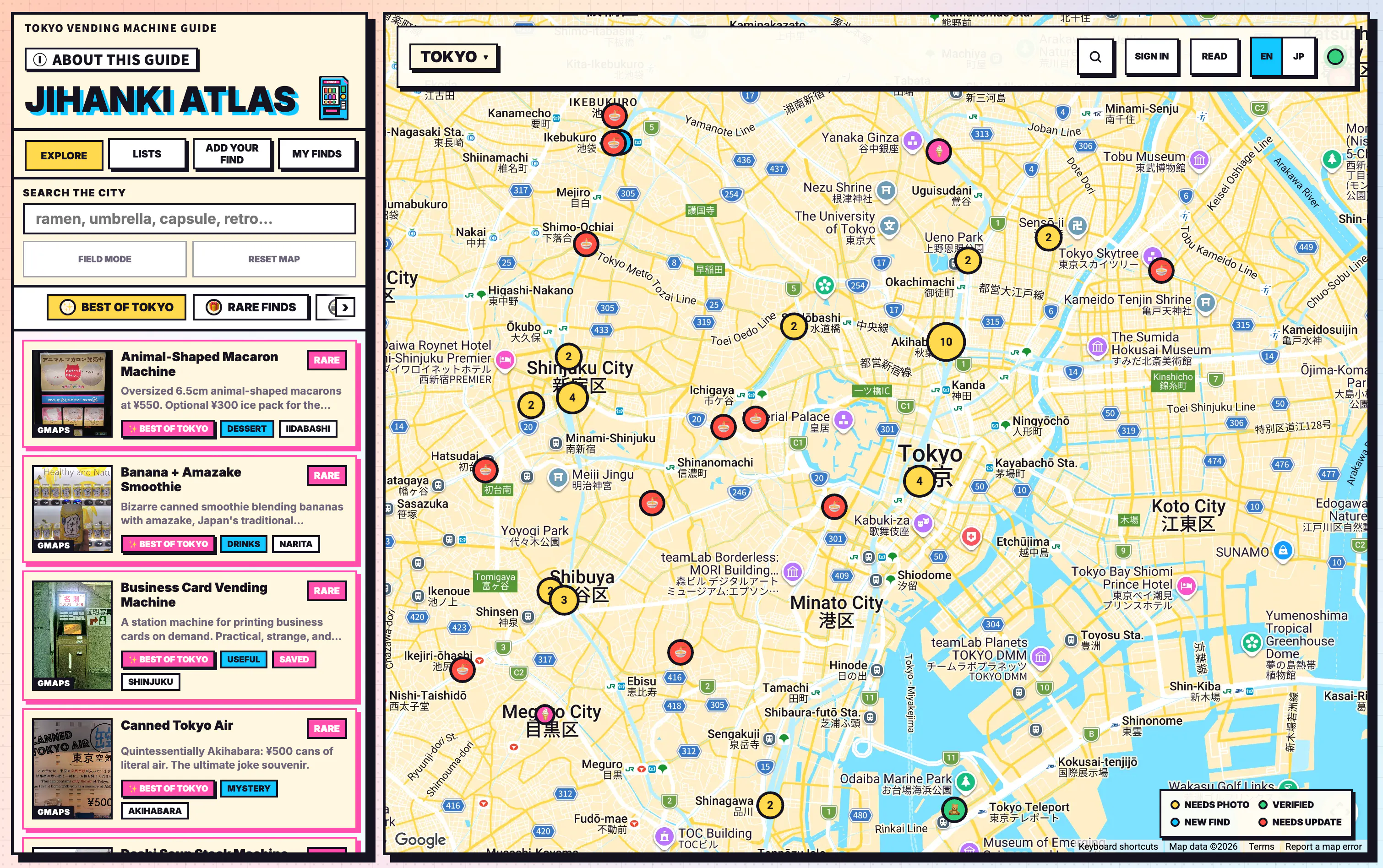Screen dimensions: 1383x868
Task: Toggle Rare Finds filter chip
Action: pyautogui.click(x=251, y=307)
